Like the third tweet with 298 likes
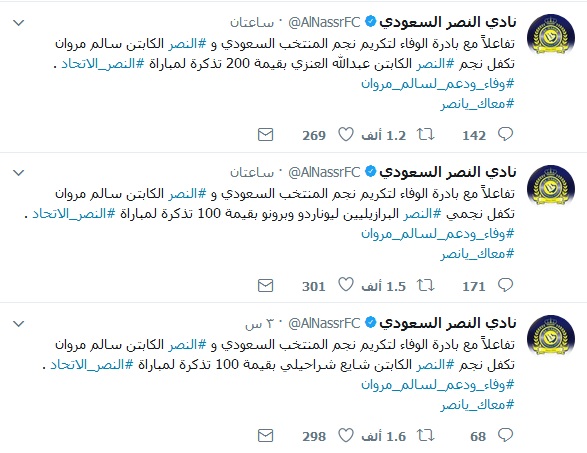The width and height of the screenshot is (587, 453). pos(346,435)
